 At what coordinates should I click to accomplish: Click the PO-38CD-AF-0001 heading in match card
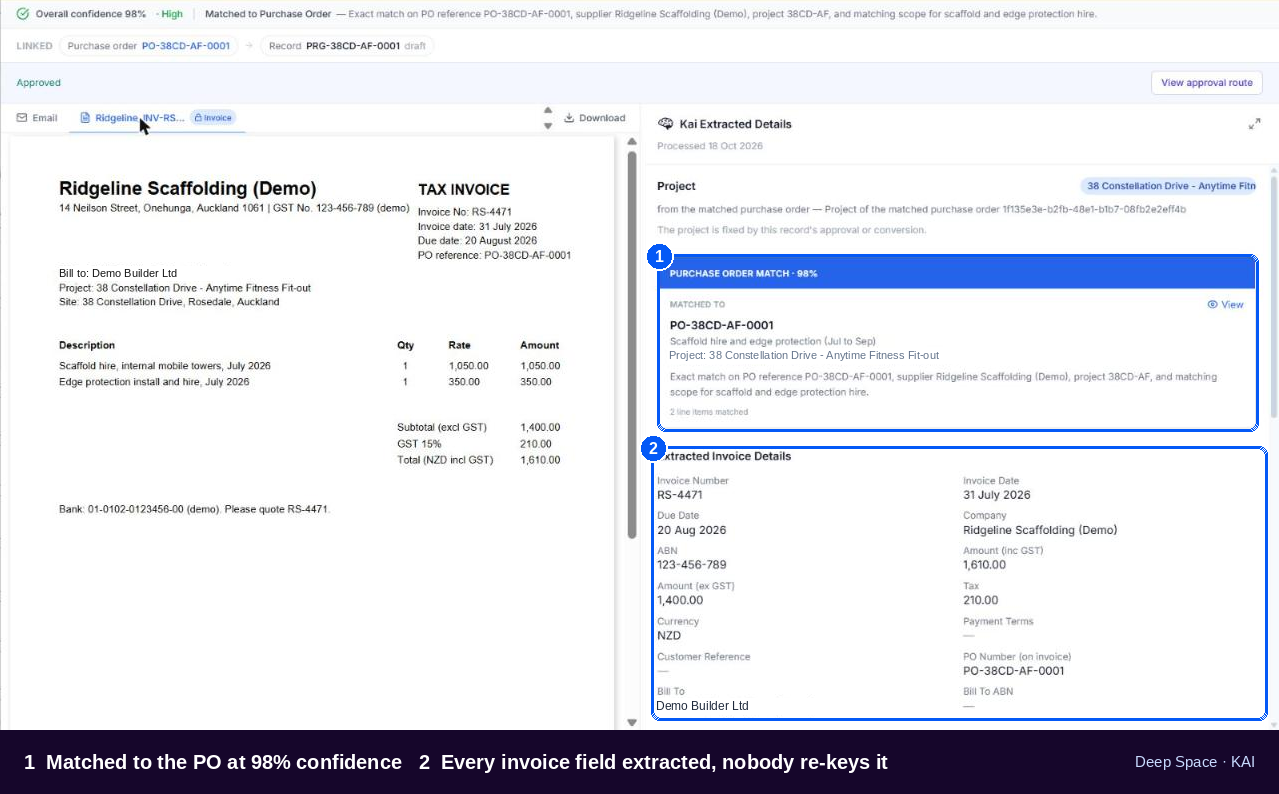tap(722, 325)
